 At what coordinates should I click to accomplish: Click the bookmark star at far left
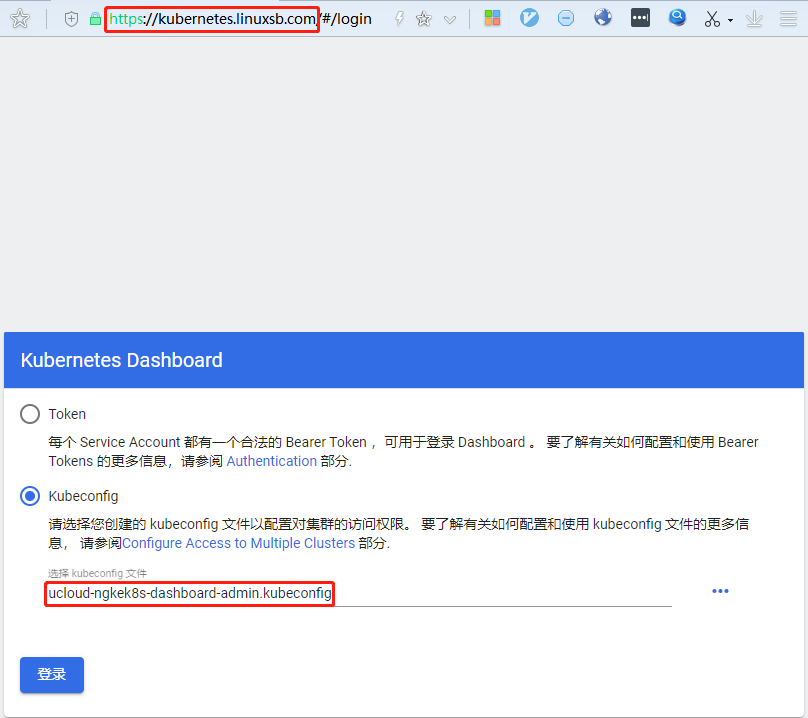coord(20,19)
